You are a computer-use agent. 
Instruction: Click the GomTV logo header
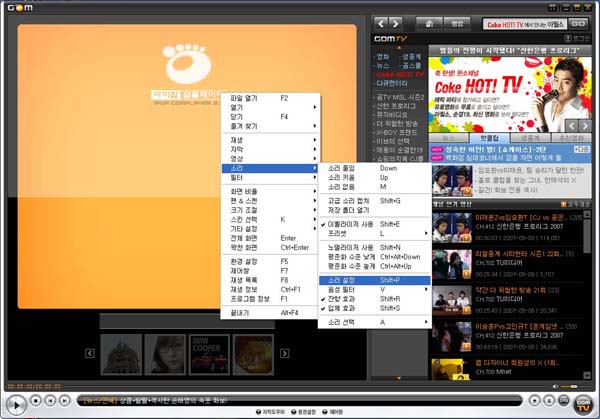click(390, 39)
